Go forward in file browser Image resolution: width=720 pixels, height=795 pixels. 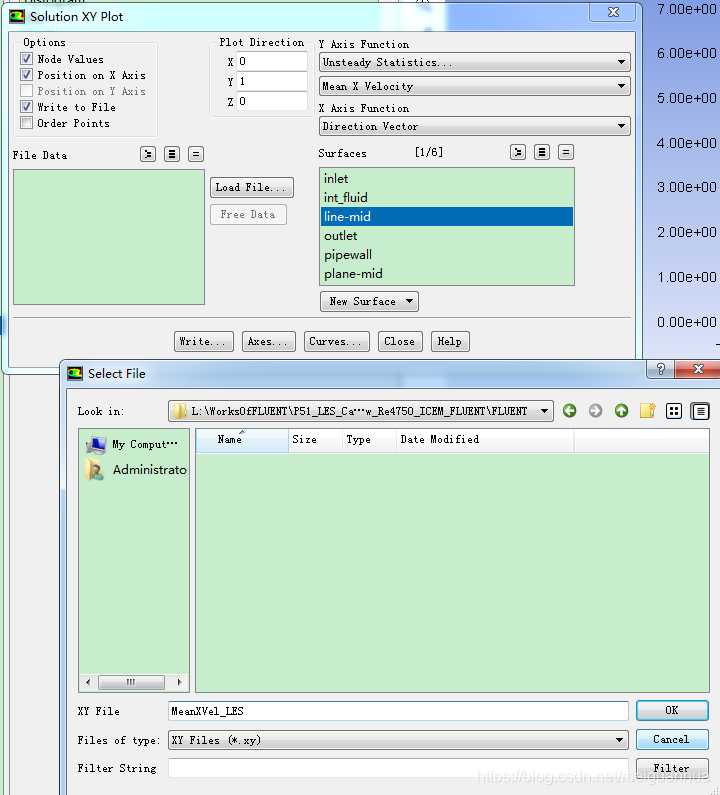coord(595,411)
